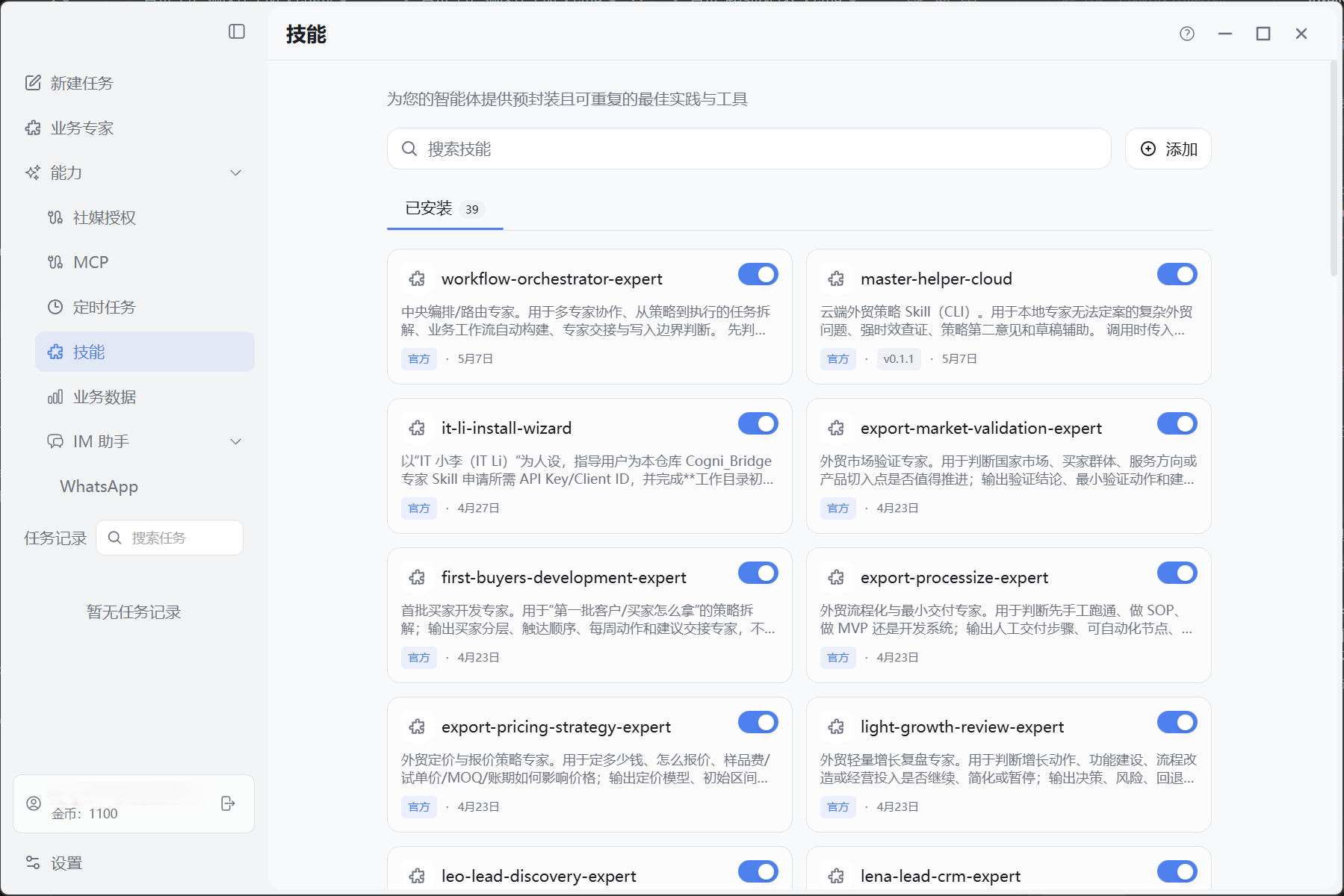Click the 39 installed count badge
Viewport: 1344px width, 896px height.
point(472,209)
